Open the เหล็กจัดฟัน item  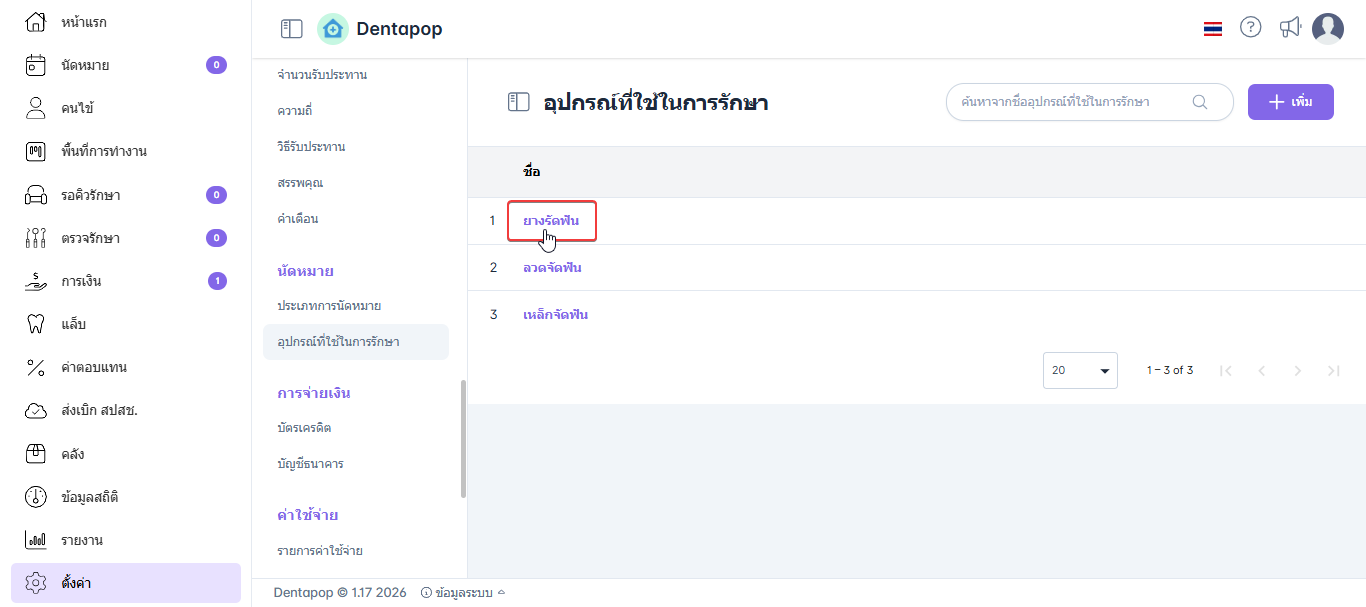[x=555, y=315]
